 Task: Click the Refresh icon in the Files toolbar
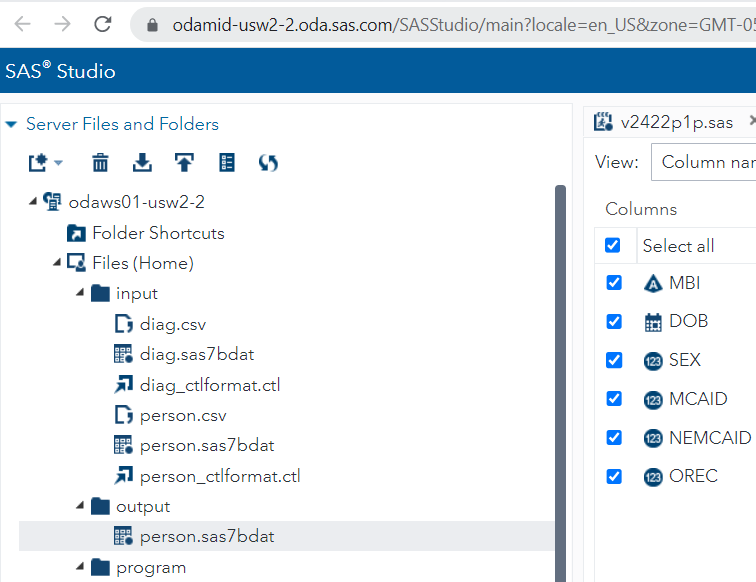click(x=268, y=162)
